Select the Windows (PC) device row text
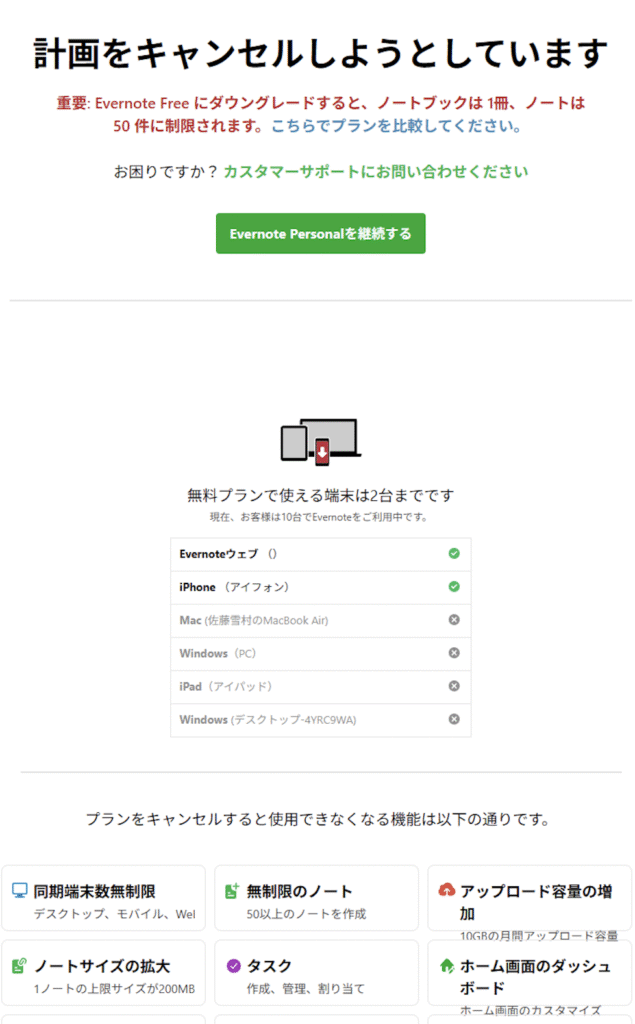Viewport: 635px width, 1024px height. coord(218,654)
